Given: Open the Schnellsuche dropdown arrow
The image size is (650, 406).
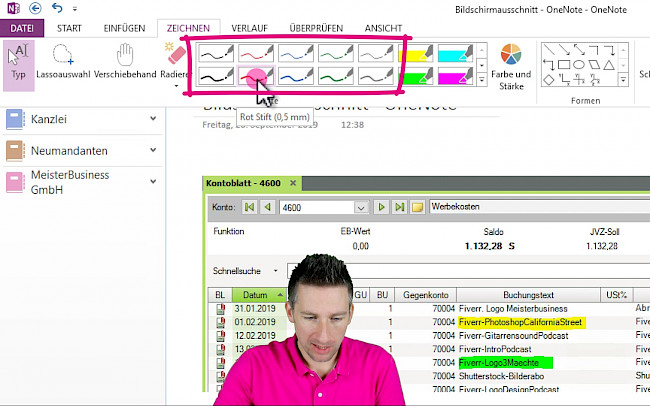Looking at the screenshot, I should tap(276, 271).
